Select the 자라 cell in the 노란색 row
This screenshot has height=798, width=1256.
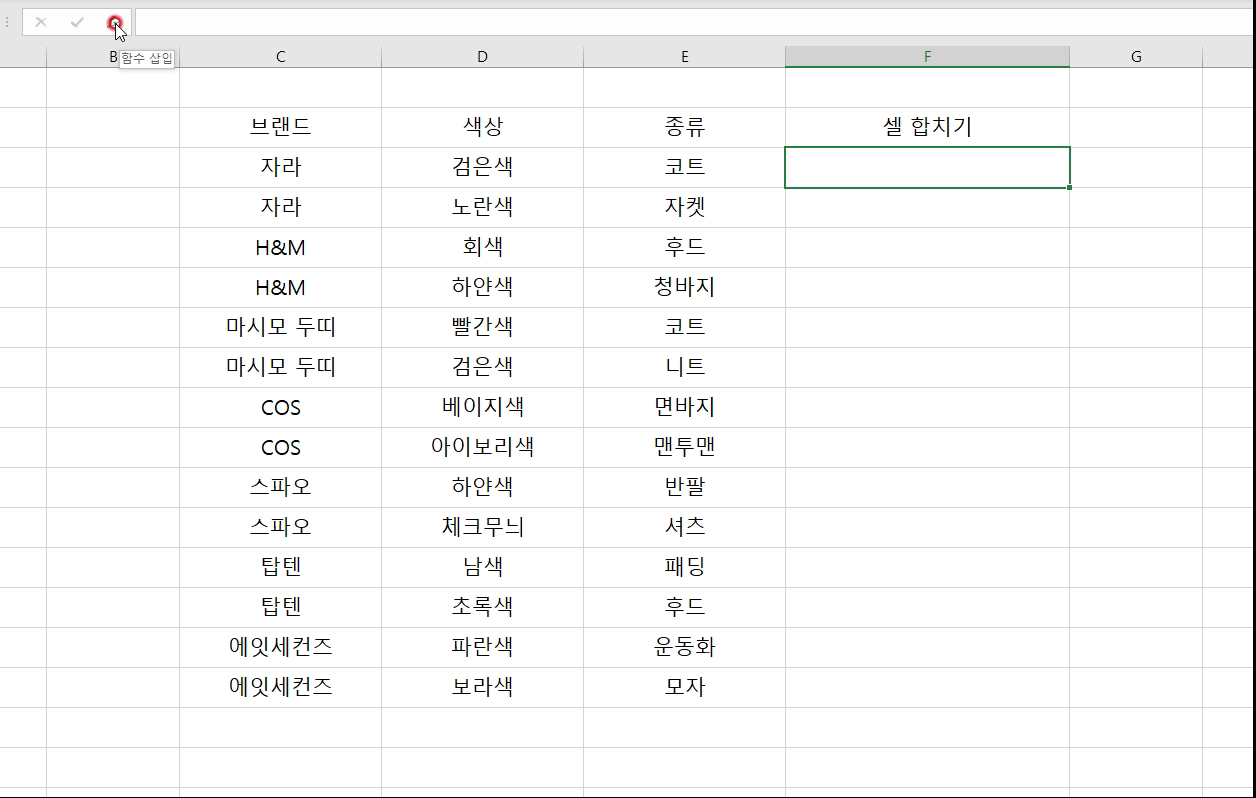click(281, 207)
